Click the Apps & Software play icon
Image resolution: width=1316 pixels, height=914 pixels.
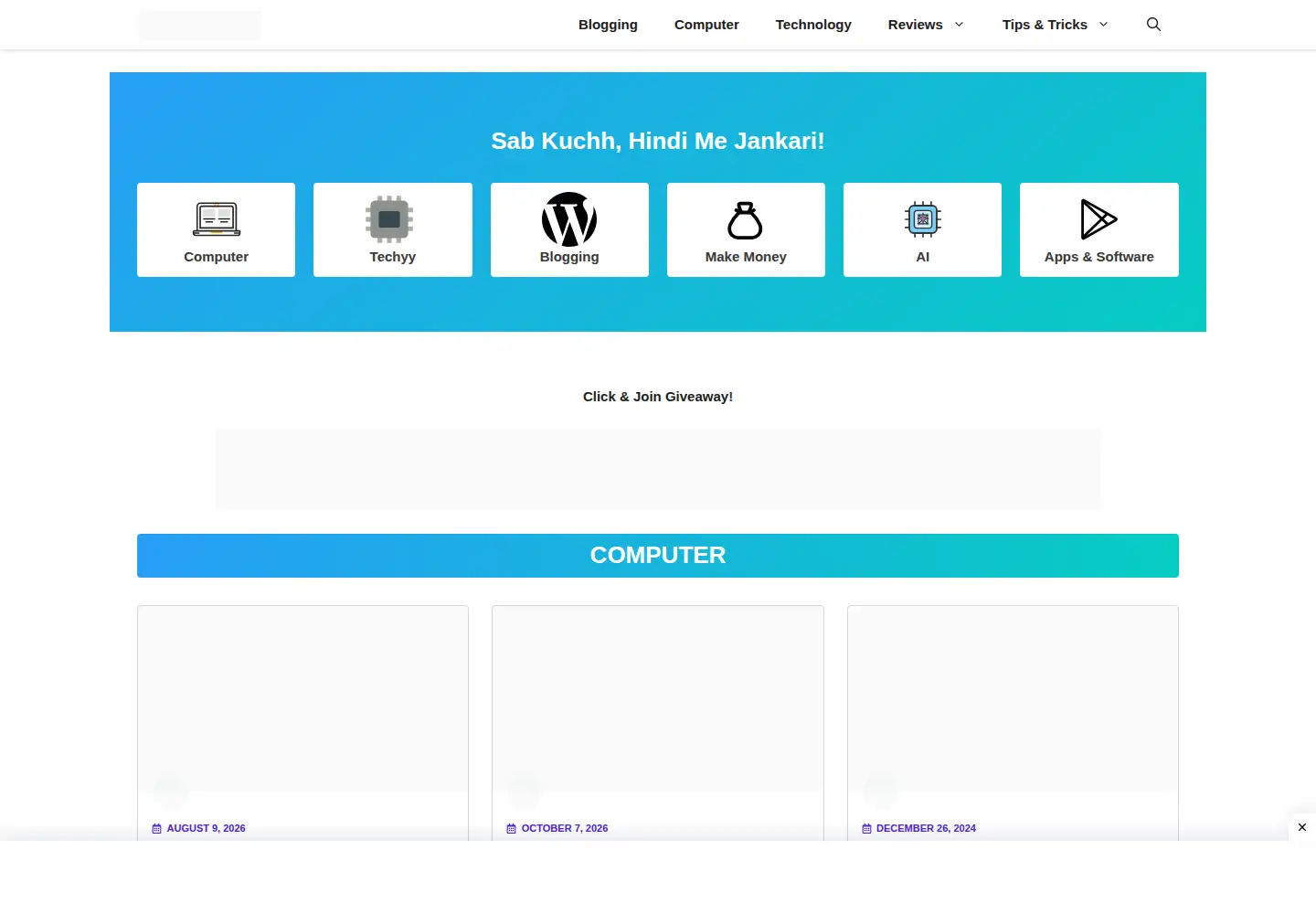pyautogui.click(x=1098, y=219)
